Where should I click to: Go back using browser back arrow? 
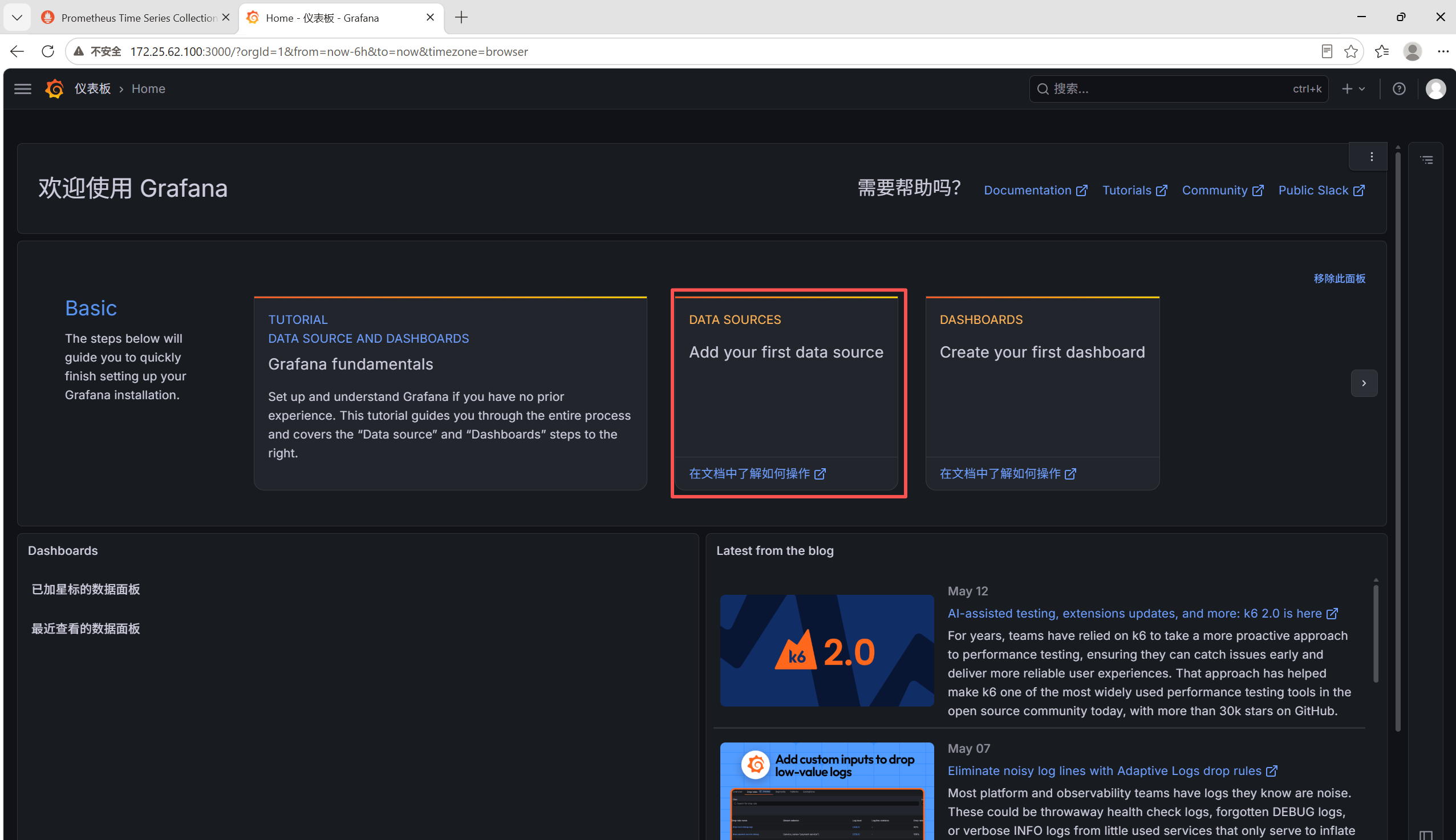pos(17,51)
